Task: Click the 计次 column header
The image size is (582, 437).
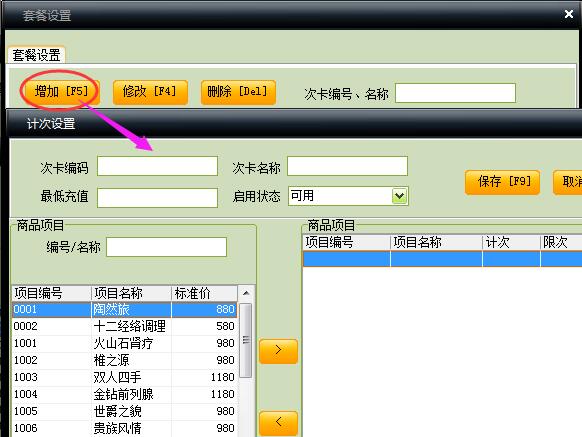Action: 511,242
